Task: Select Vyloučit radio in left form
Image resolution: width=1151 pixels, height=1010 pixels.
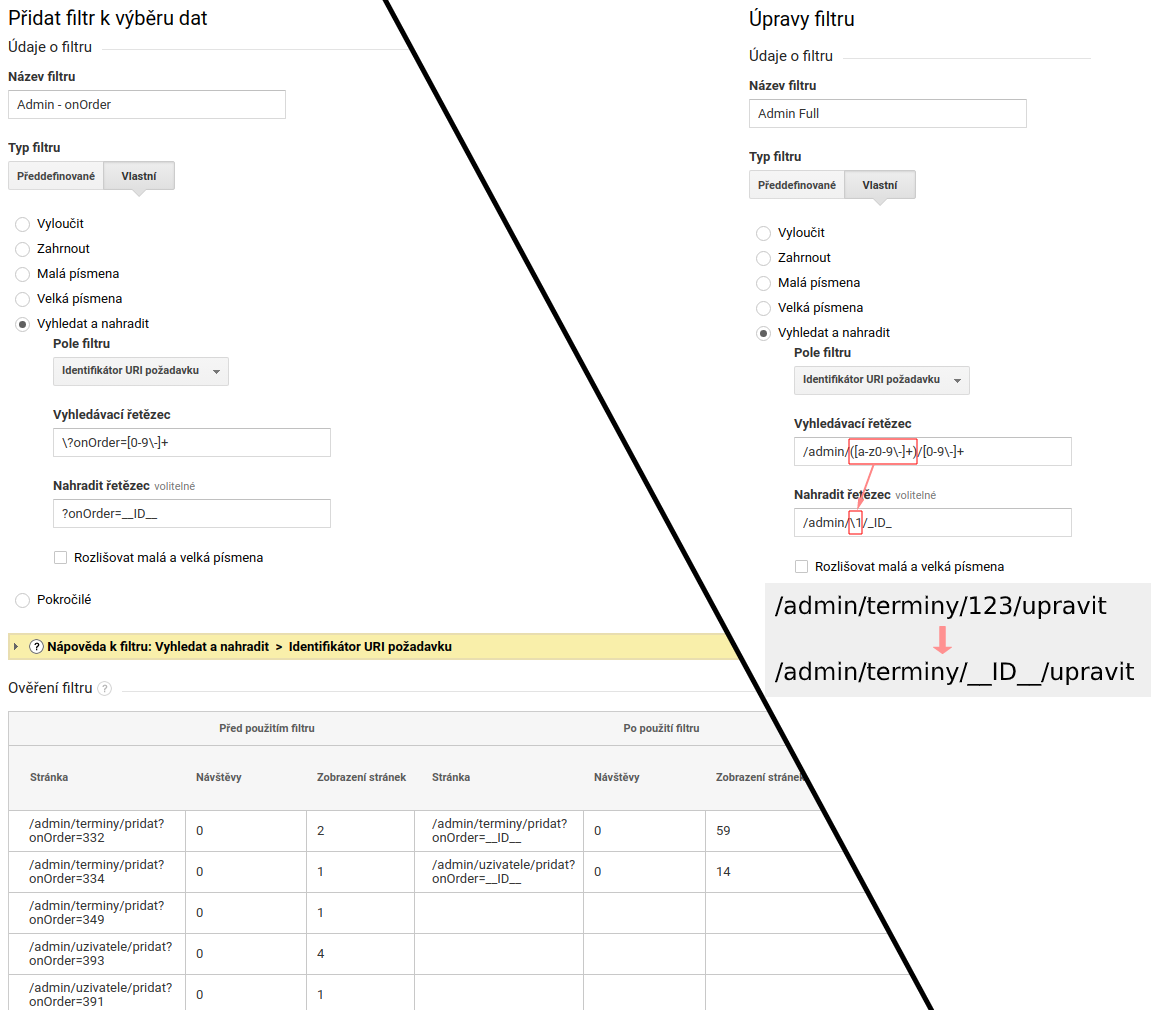Action: [x=23, y=224]
